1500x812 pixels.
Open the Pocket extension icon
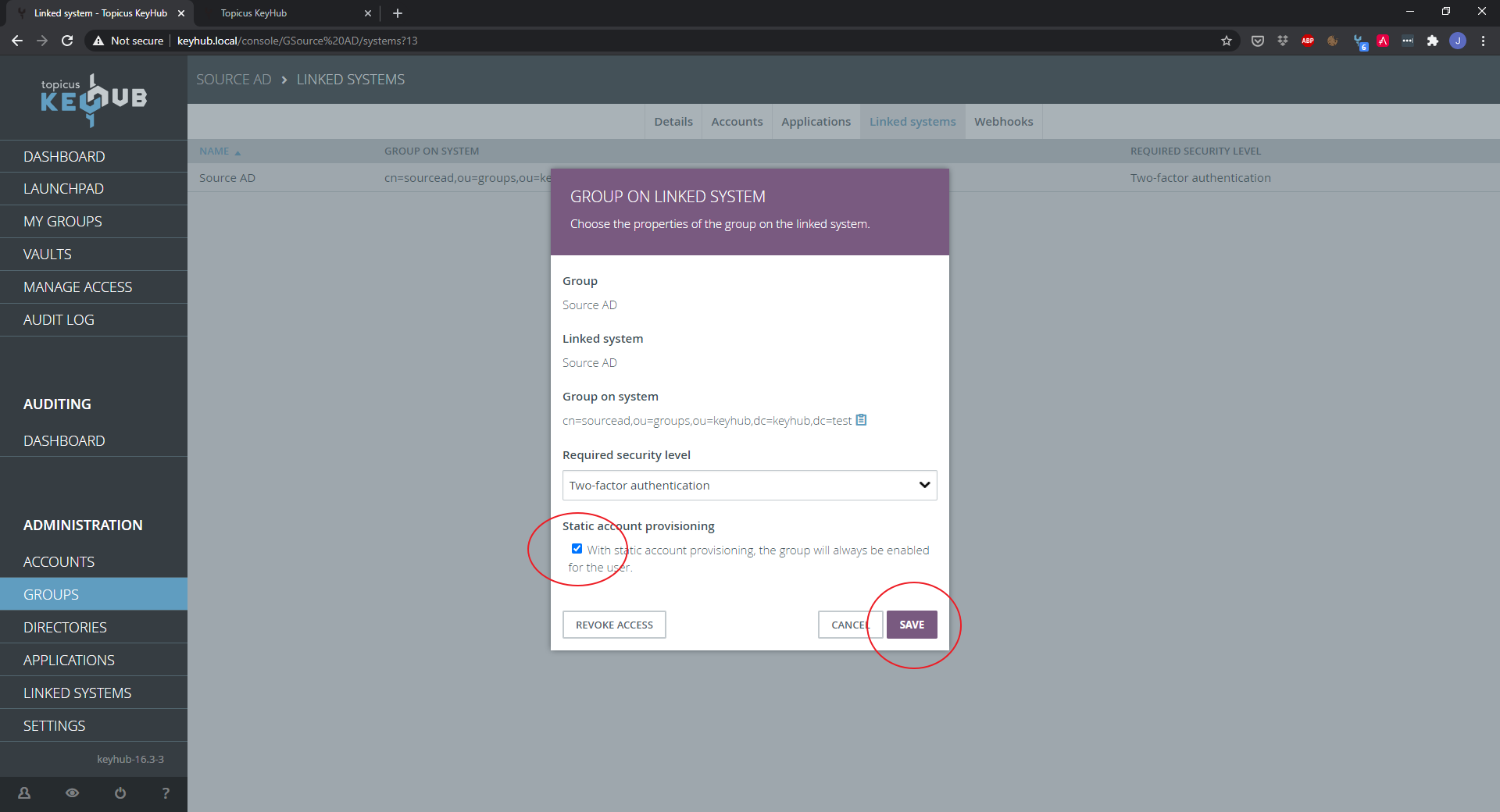click(1258, 41)
